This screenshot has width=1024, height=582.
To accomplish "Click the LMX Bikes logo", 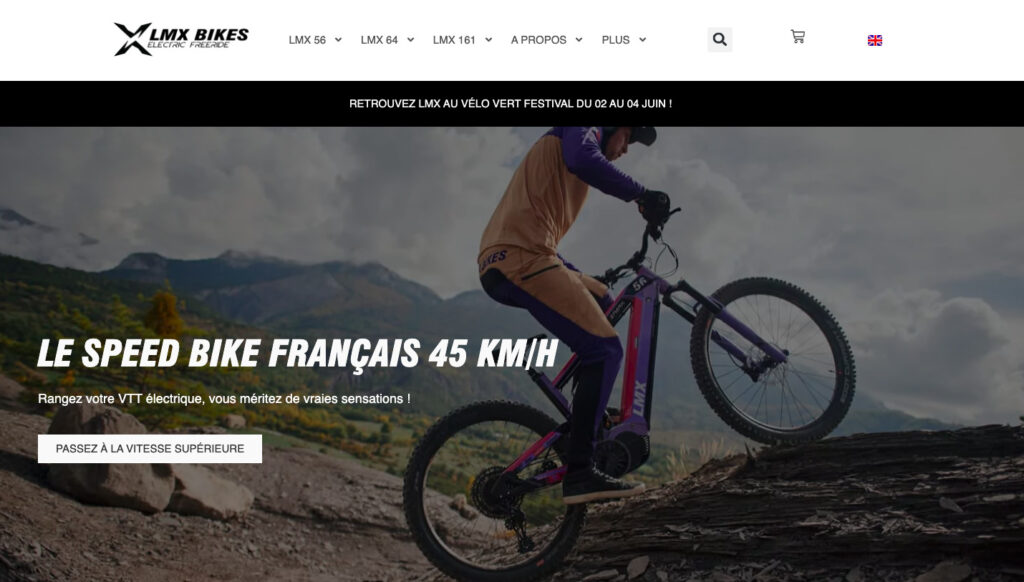I will pos(181,39).
